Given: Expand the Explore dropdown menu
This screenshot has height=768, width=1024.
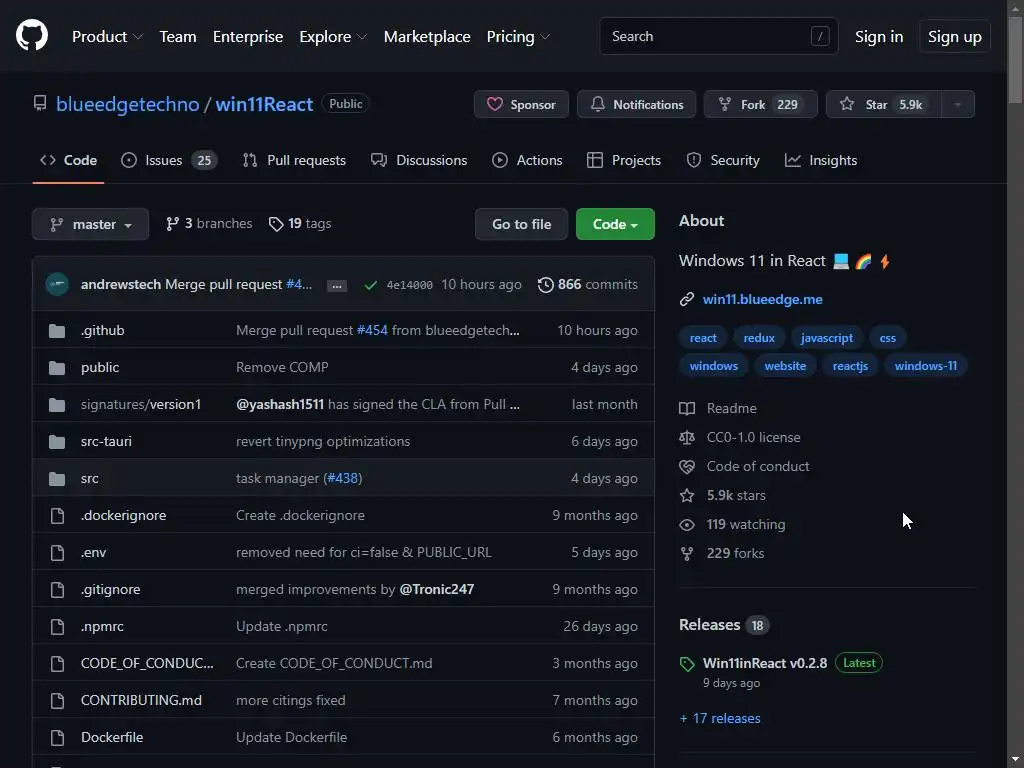Looking at the screenshot, I should [x=333, y=37].
